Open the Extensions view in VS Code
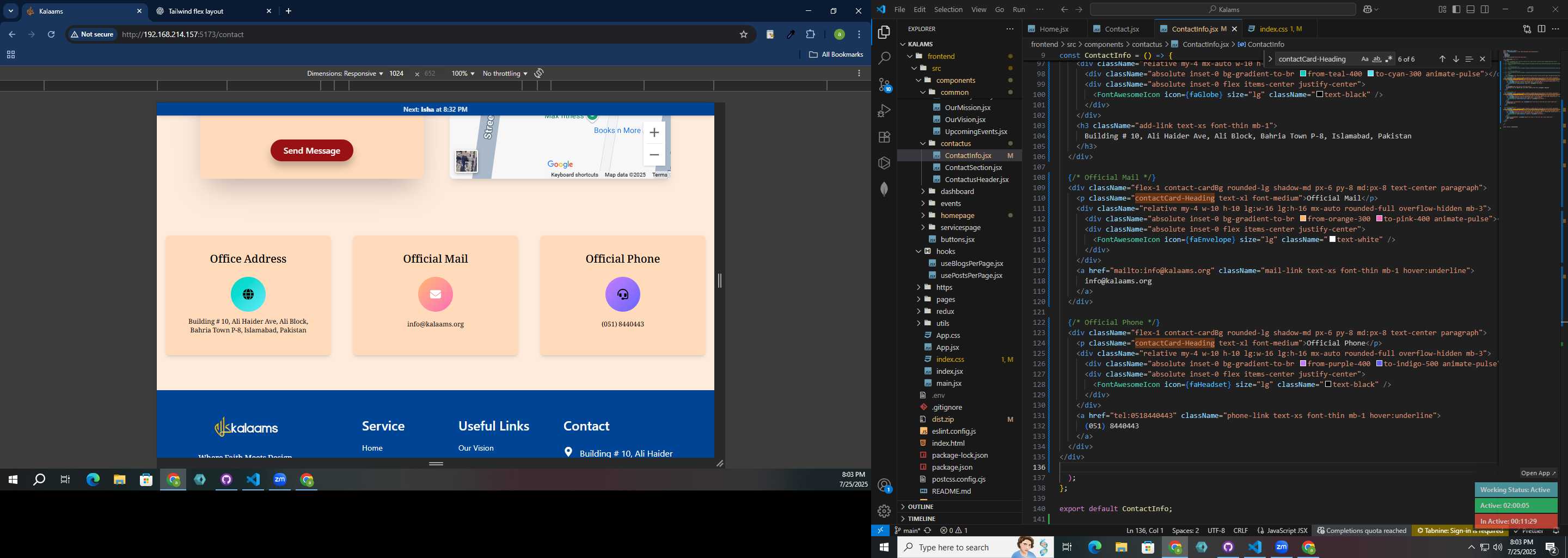The height and width of the screenshot is (558, 1568). pyautogui.click(x=884, y=137)
